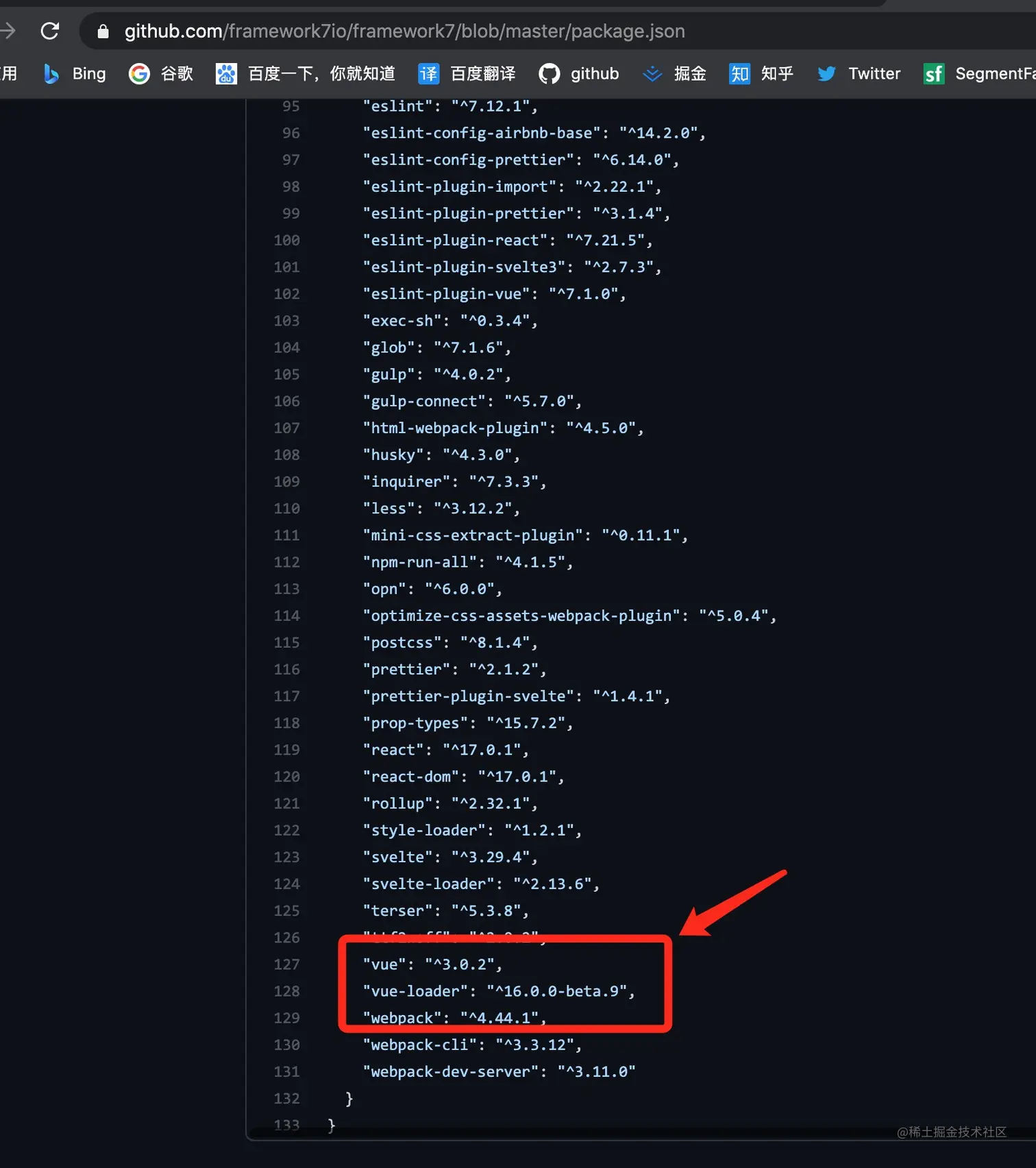Screen dimensions: 1036x1168
Task: Select line number 127
Action: coord(286,964)
